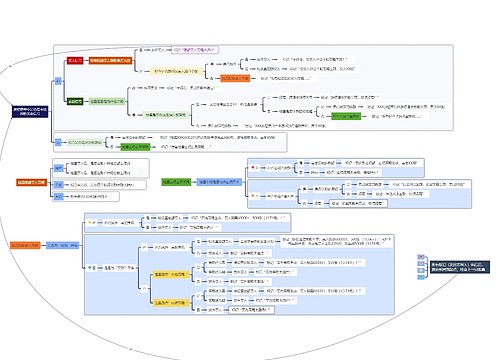
Task: Select the upper yellow condition node
Action: click(171, 275)
